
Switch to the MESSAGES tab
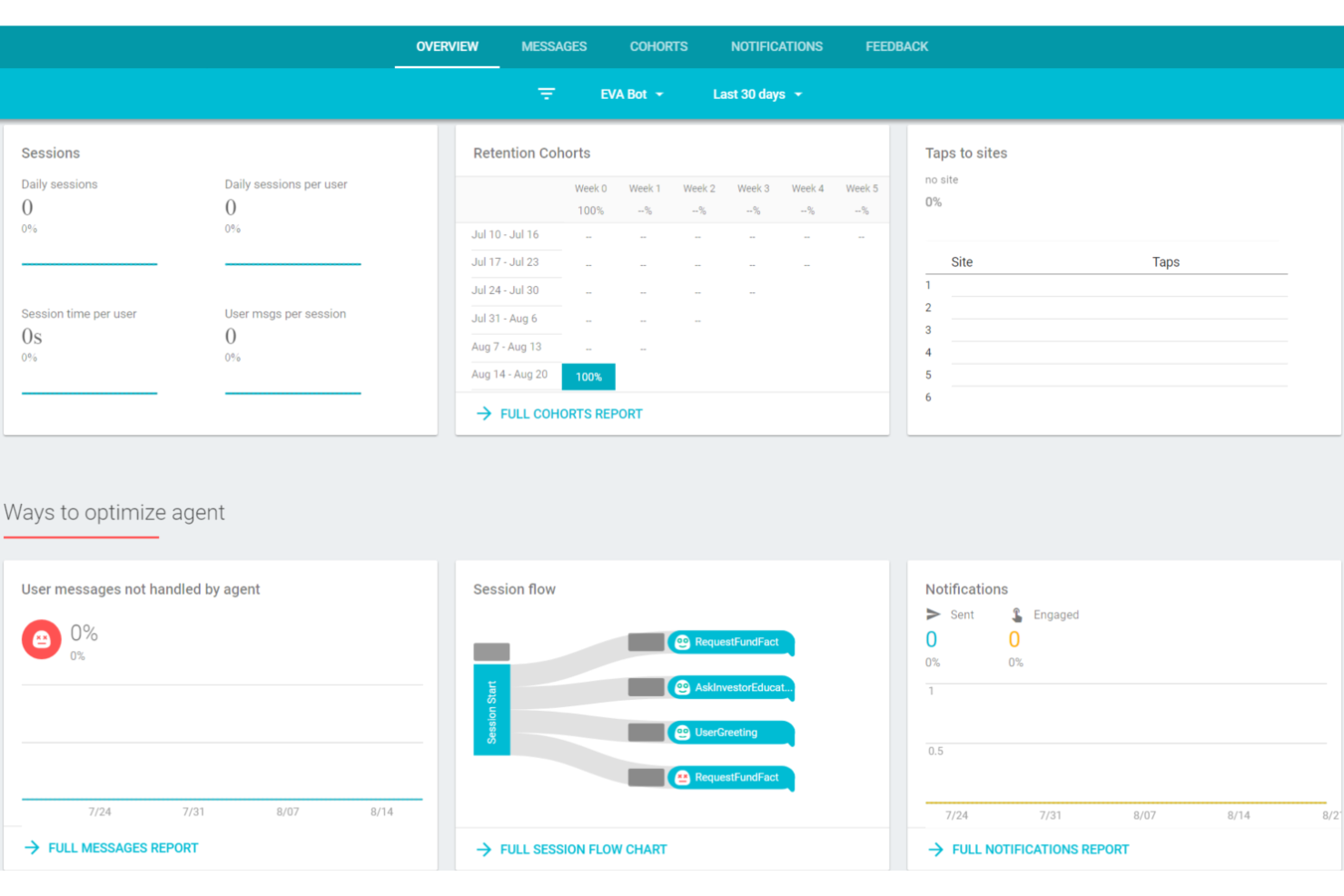pos(554,46)
